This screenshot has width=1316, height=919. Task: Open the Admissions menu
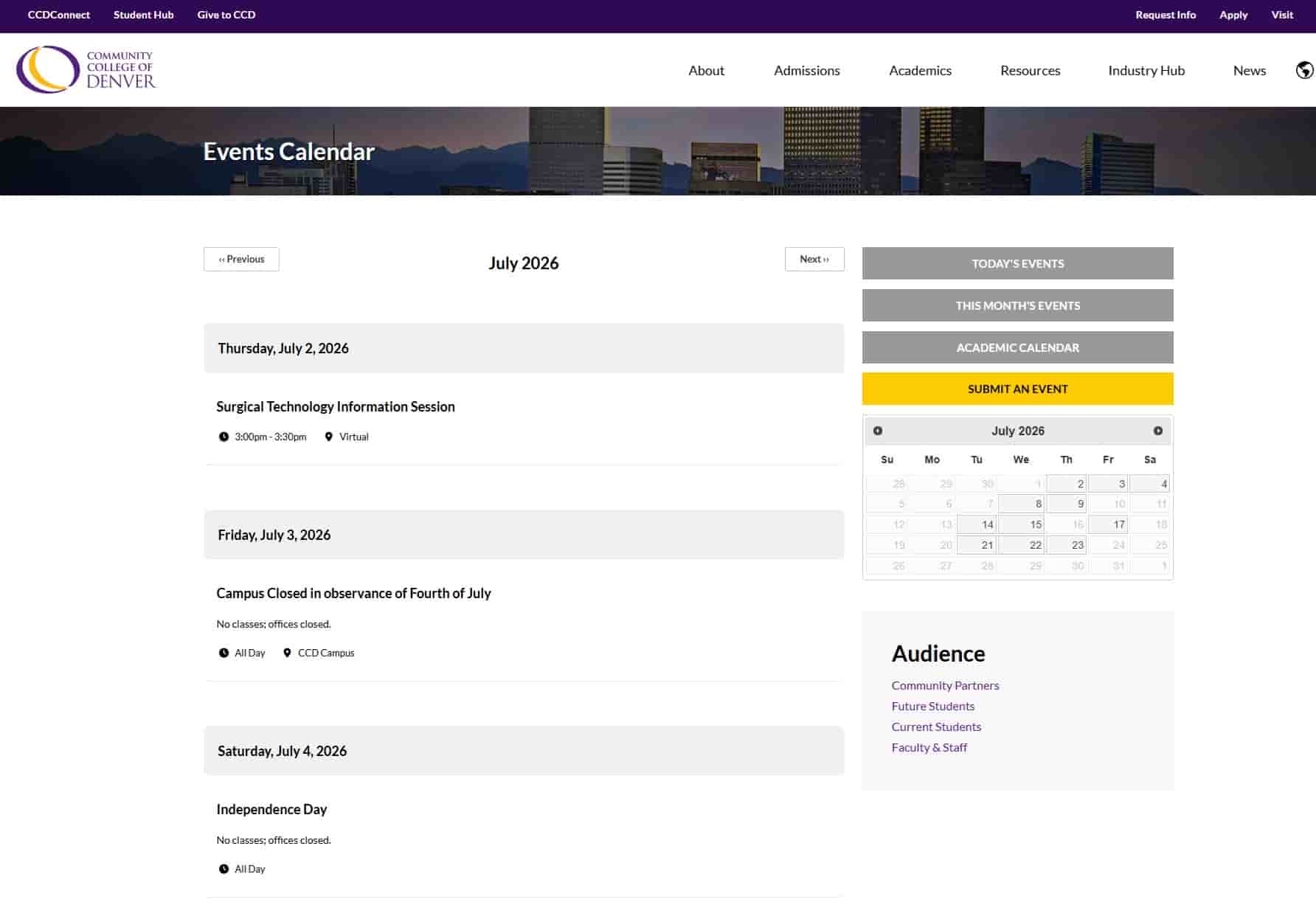(806, 70)
